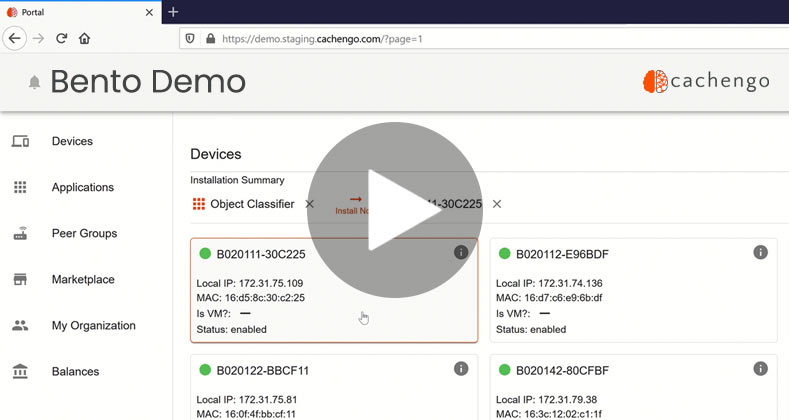The image size is (789, 420).
Task: Click green status dot of B020111-30C225
Action: 205,254
